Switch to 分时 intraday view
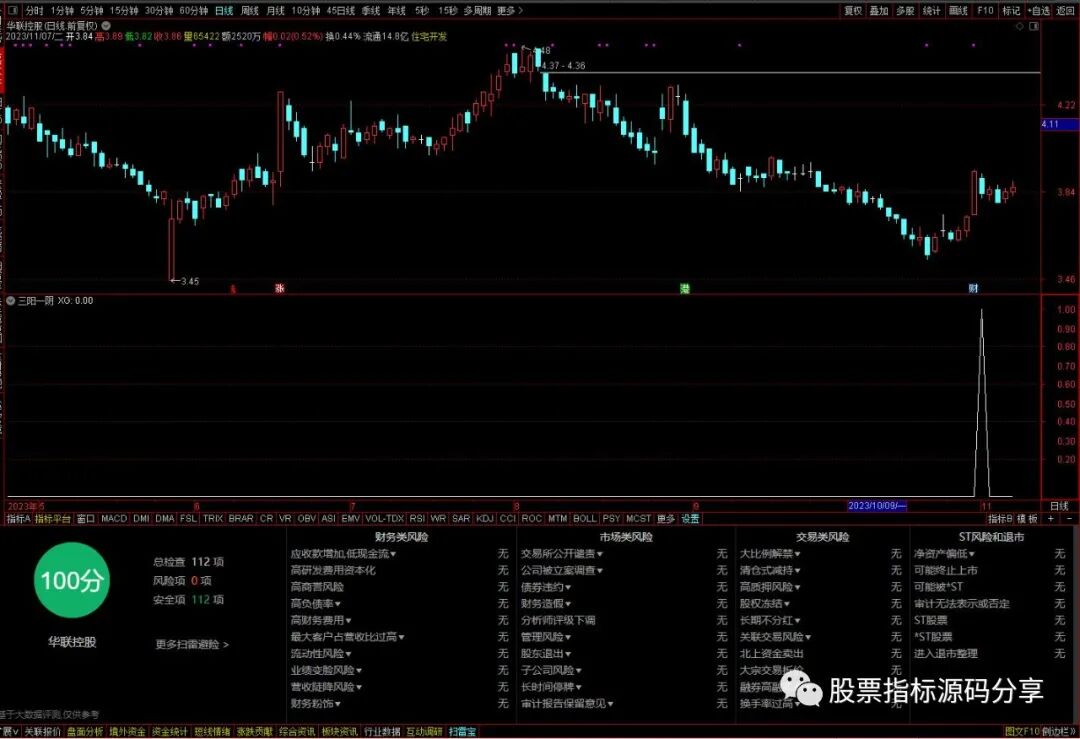 tap(34, 10)
